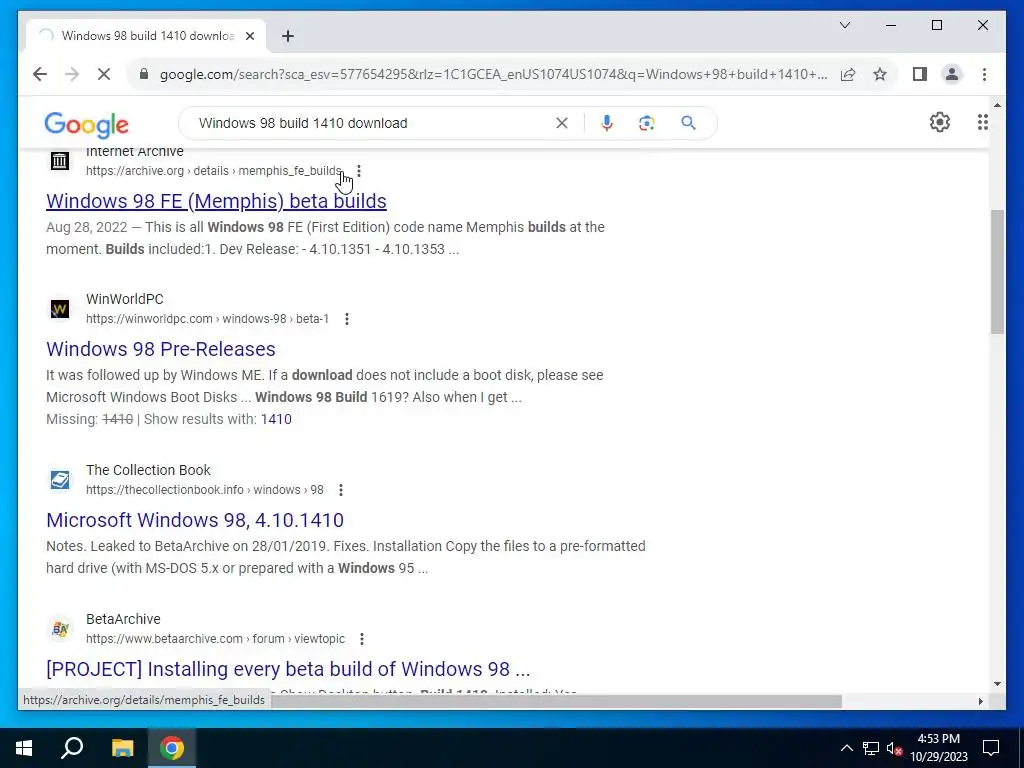This screenshot has width=1024, height=768.
Task: Click the winworldpc.com breadcrumb URL
Action: [207, 319]
